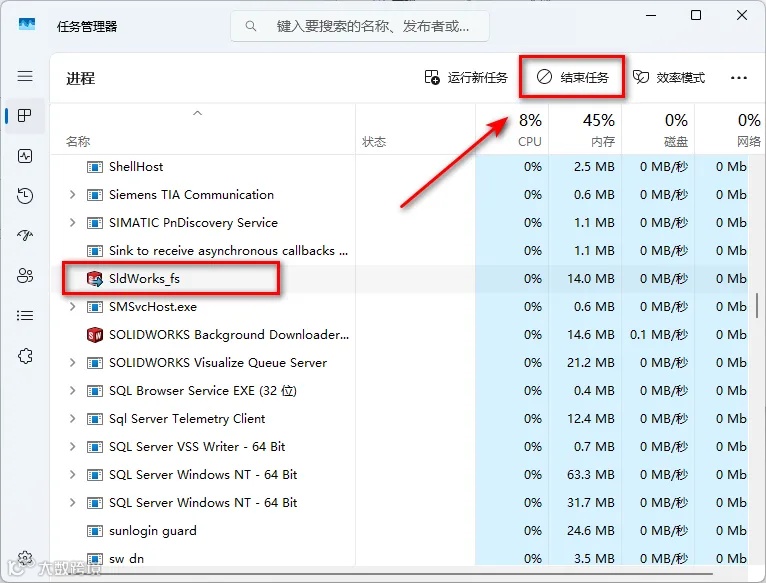Open Details list icon in sidebar

tap(25, 316)
